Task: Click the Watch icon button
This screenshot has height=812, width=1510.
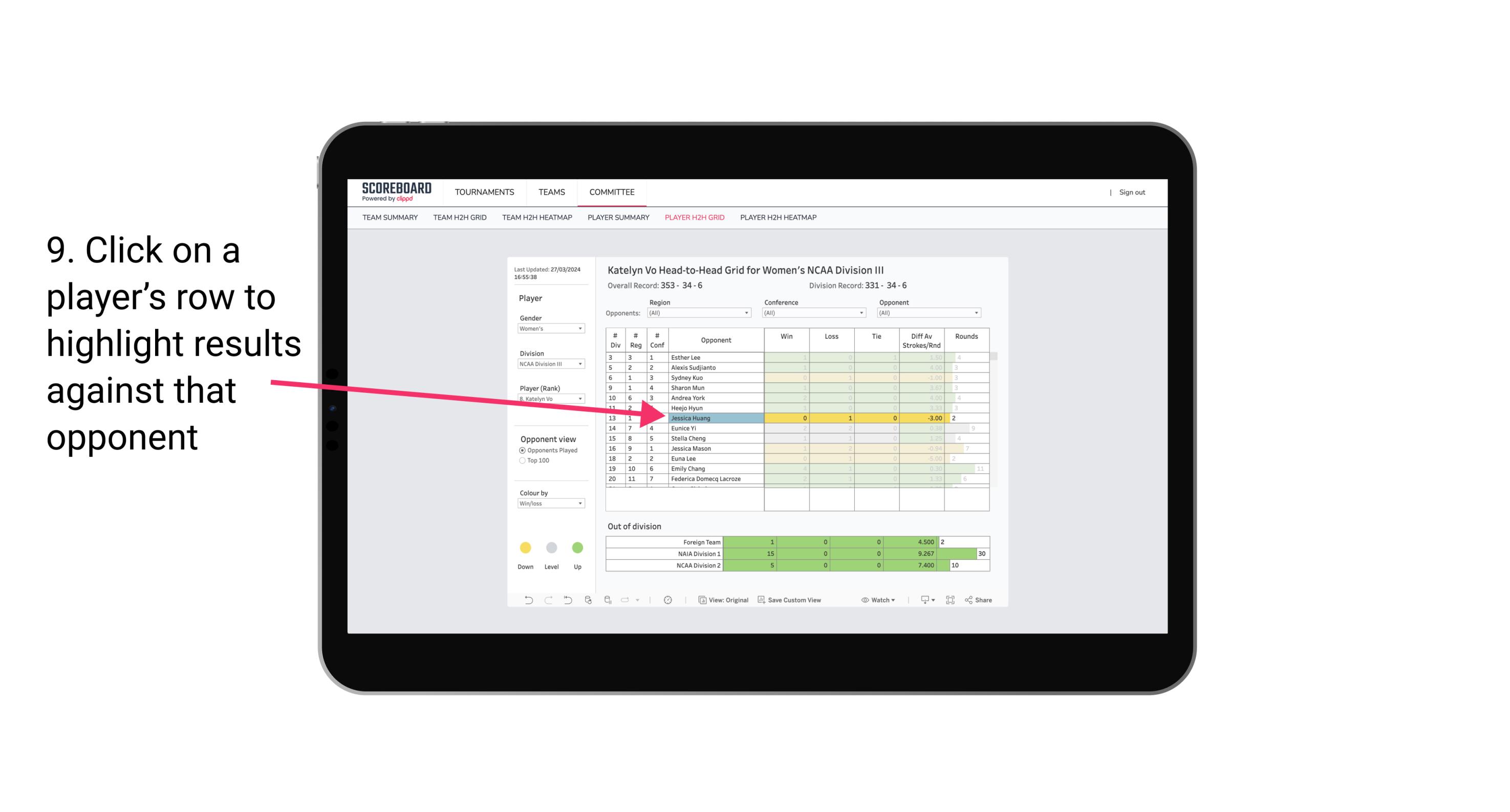Action: 876,601
